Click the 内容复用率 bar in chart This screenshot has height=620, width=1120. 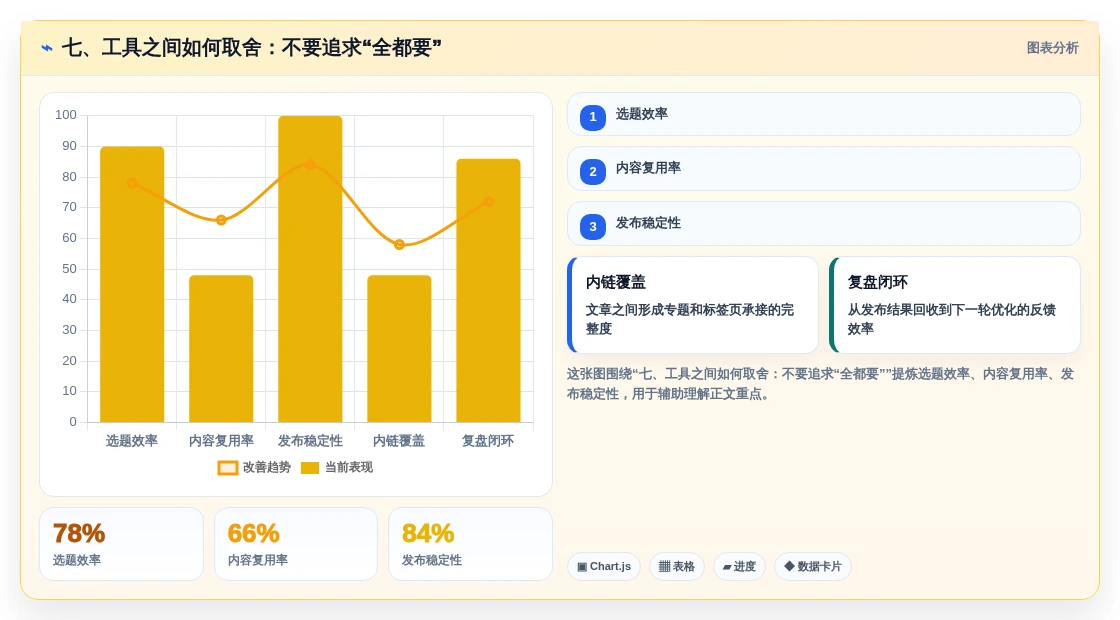221,349
